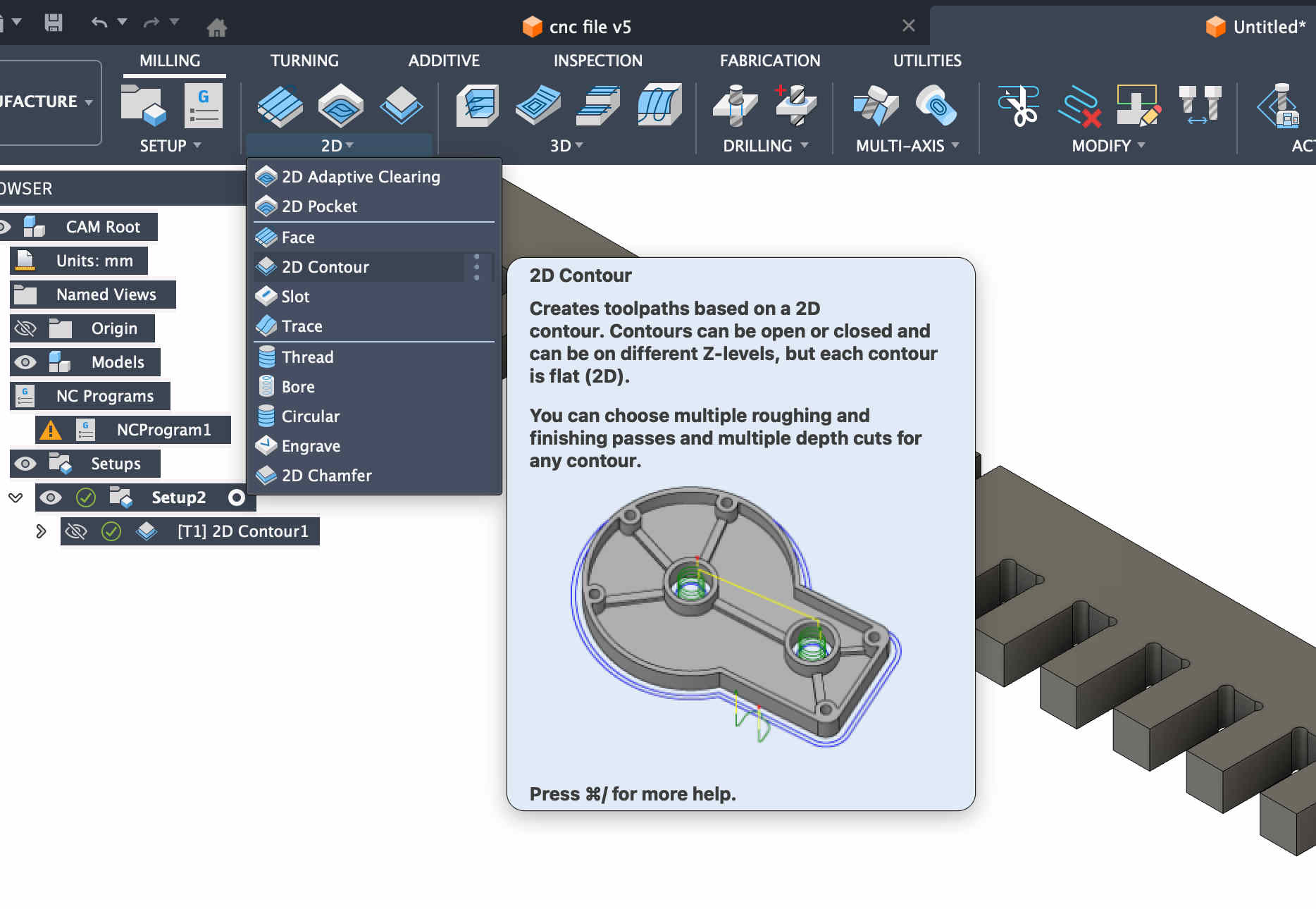
Task: Close the 2D dropdown menu
Action: point(337,146)
